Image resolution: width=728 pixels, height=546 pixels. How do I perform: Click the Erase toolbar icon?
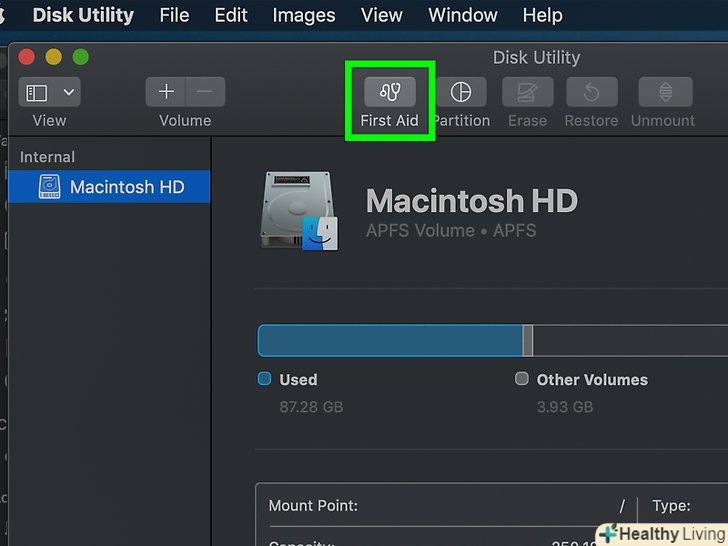pyautogui.click(x=527, y=92)
